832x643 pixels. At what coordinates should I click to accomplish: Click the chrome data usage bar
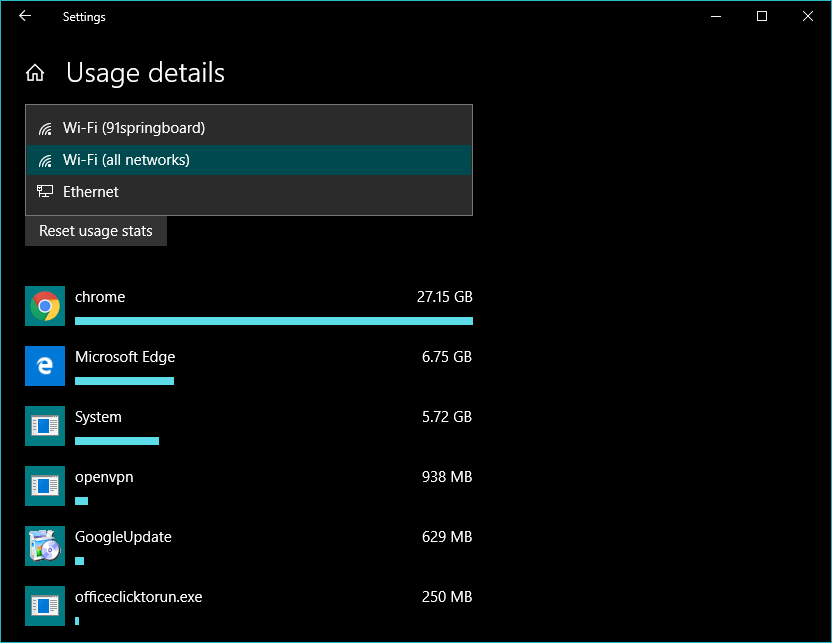coord(273,321)
